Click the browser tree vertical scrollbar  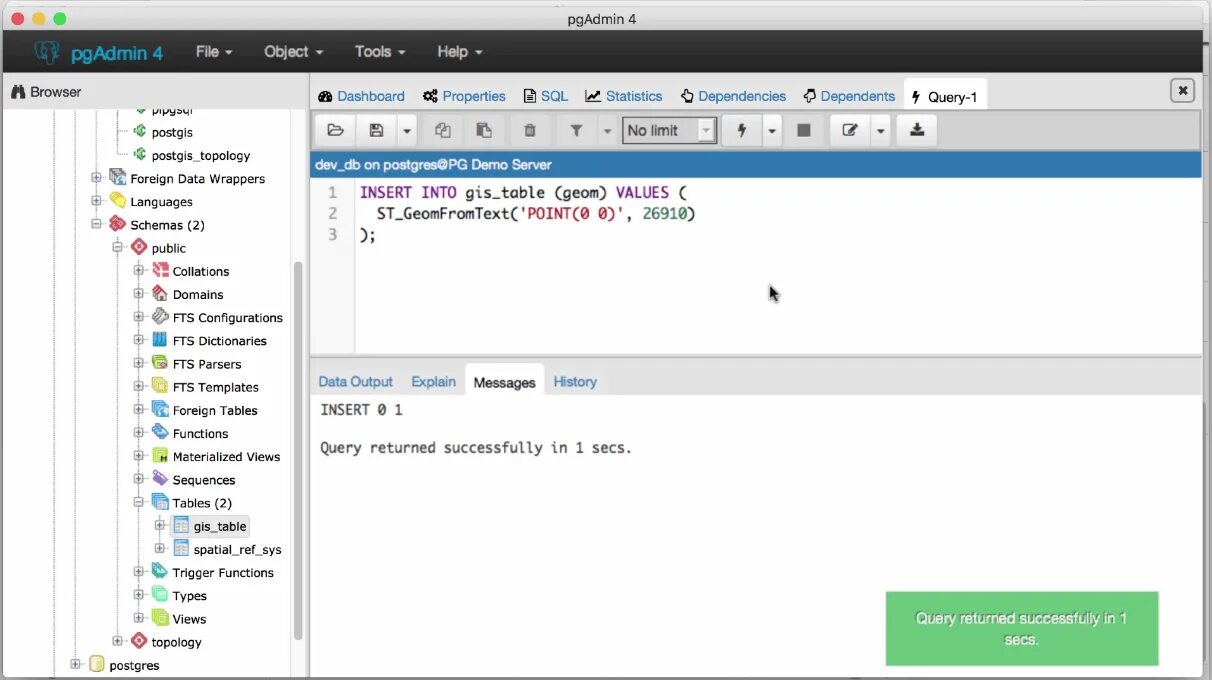pos(298,450)
